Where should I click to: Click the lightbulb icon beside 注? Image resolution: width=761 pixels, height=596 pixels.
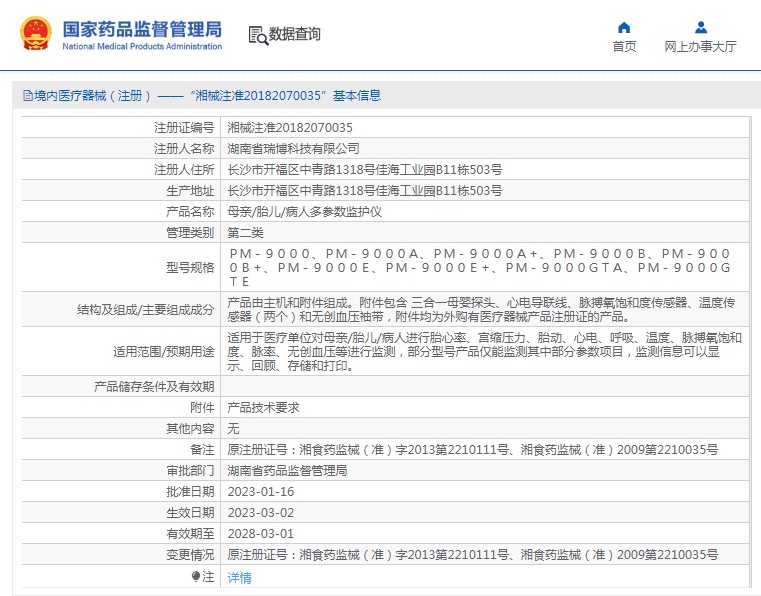tap(196, 576)
